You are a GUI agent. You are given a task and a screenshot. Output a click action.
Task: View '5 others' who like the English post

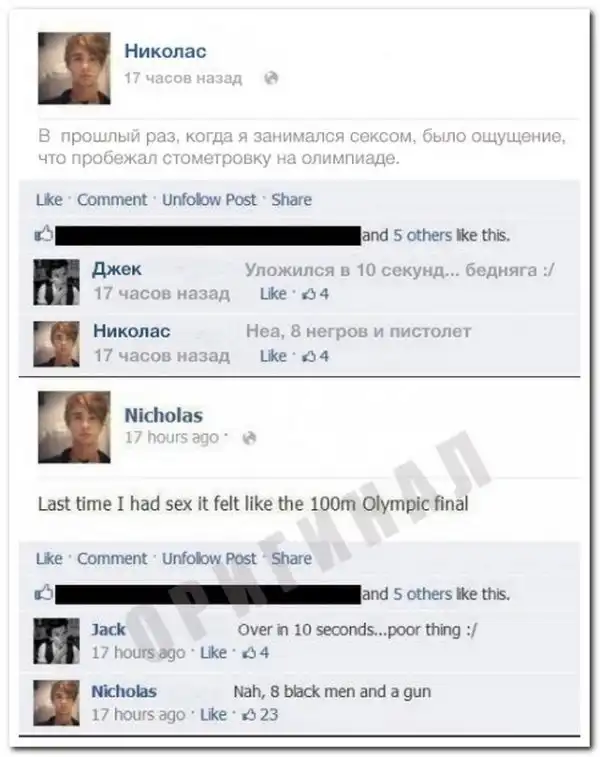[x=422, y=594]
